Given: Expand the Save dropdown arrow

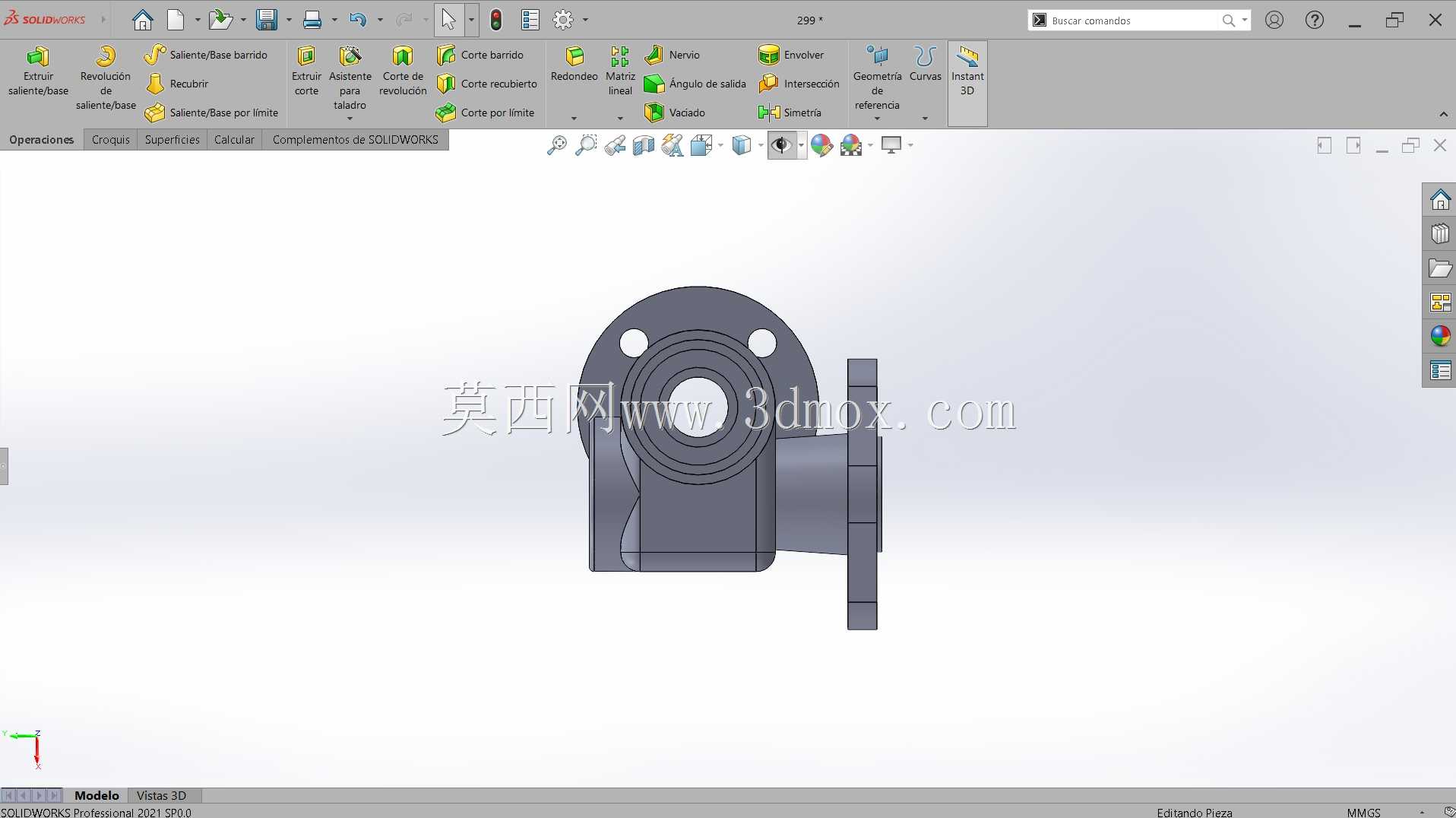Looking at the screenshot, I should [289, 21].
